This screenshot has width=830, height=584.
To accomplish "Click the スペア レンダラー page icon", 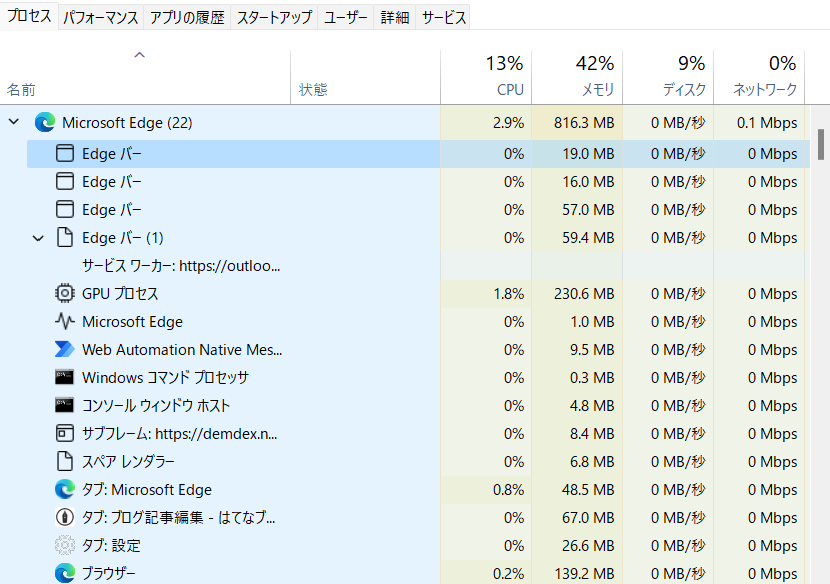I will [x=65, y=461].
